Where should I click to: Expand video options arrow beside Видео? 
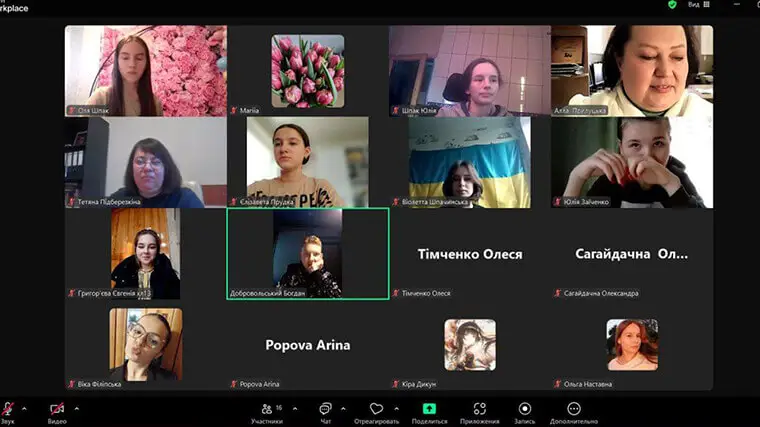76,407
